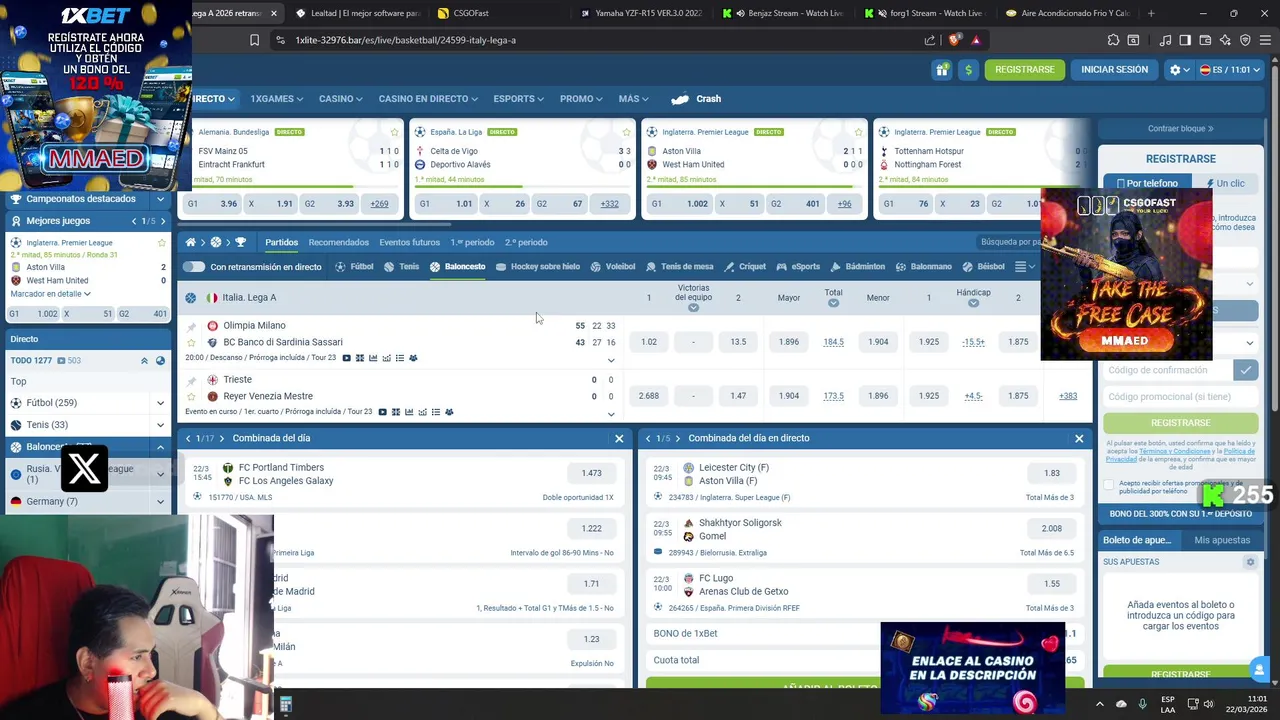
Task: Expand Campeonatos destacados section
Action: pyautogui.click(x=160, y=199)
